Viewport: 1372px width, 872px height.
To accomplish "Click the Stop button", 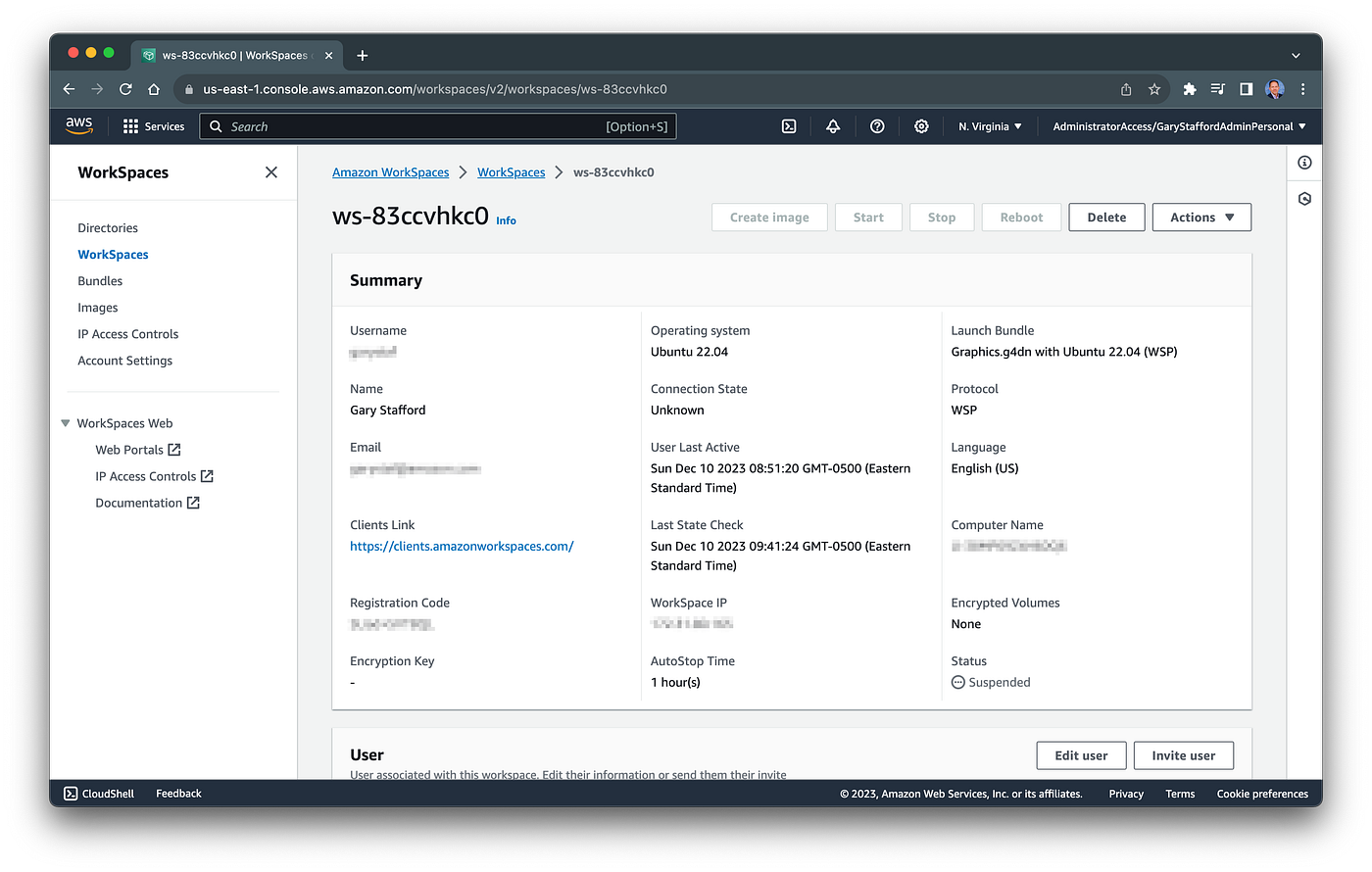I will coord(942,218).
